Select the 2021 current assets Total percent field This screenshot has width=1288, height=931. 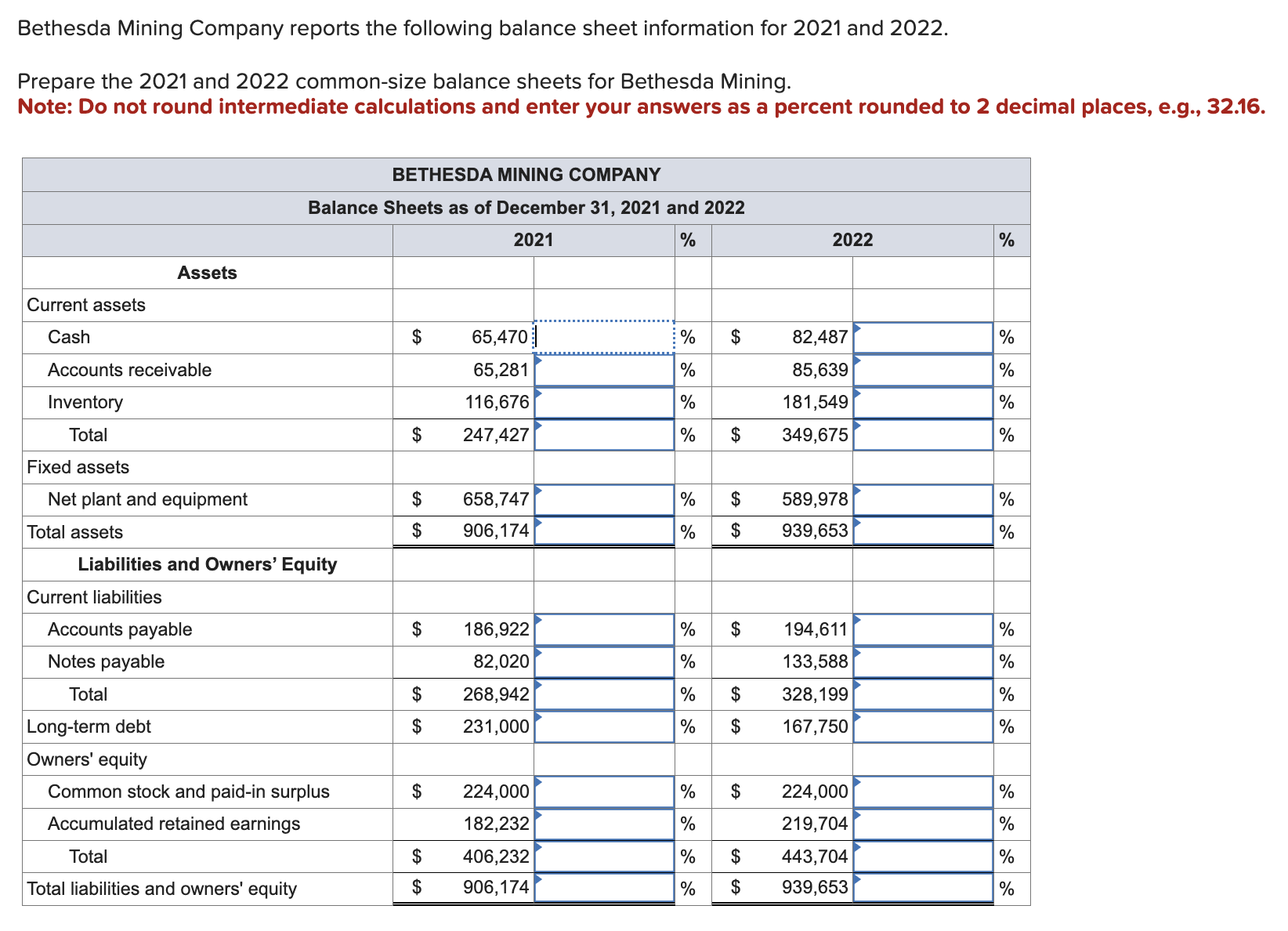(604, 435)
